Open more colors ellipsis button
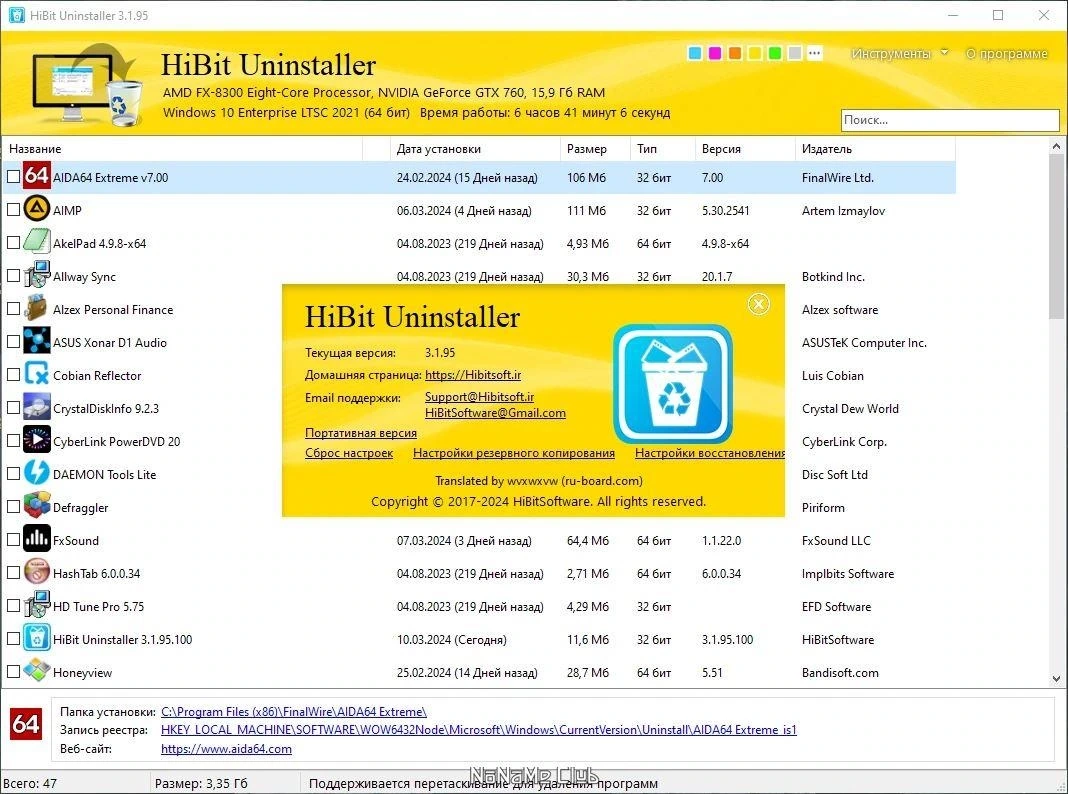This screenshot has height=794, width=1068. tap(815, 53)
